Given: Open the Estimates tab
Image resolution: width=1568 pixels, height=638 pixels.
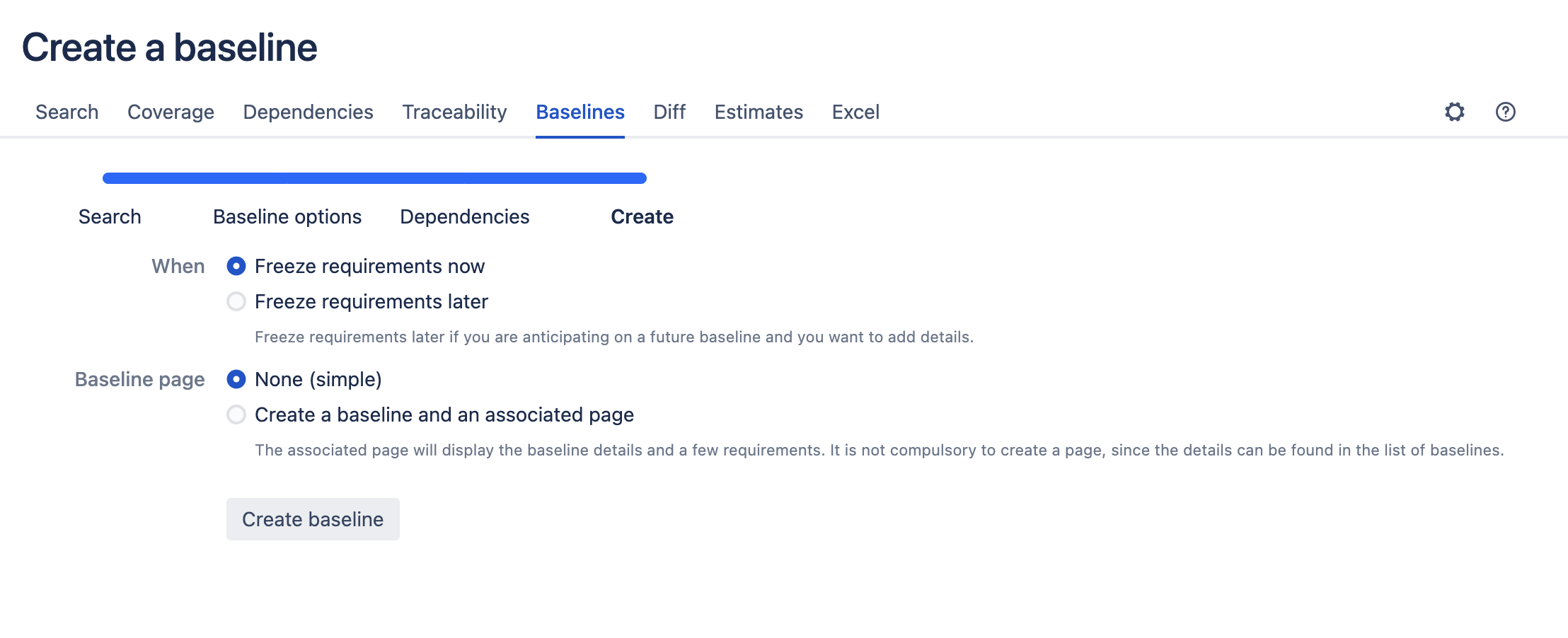Looking at the screenshot, I should pos(759,112).
